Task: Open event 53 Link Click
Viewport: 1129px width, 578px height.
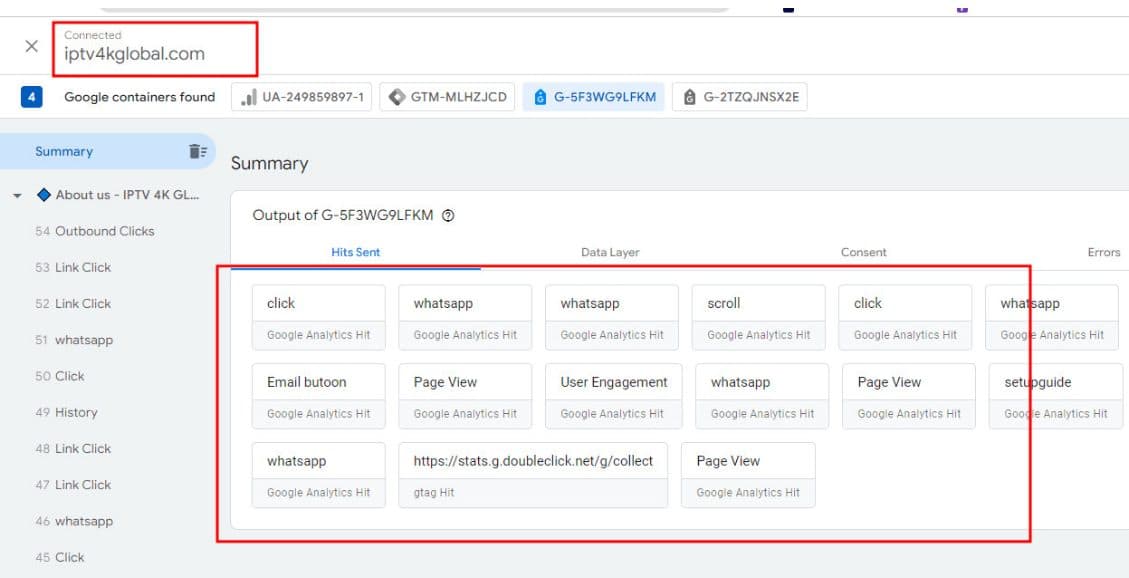Action: pos(73,267)
